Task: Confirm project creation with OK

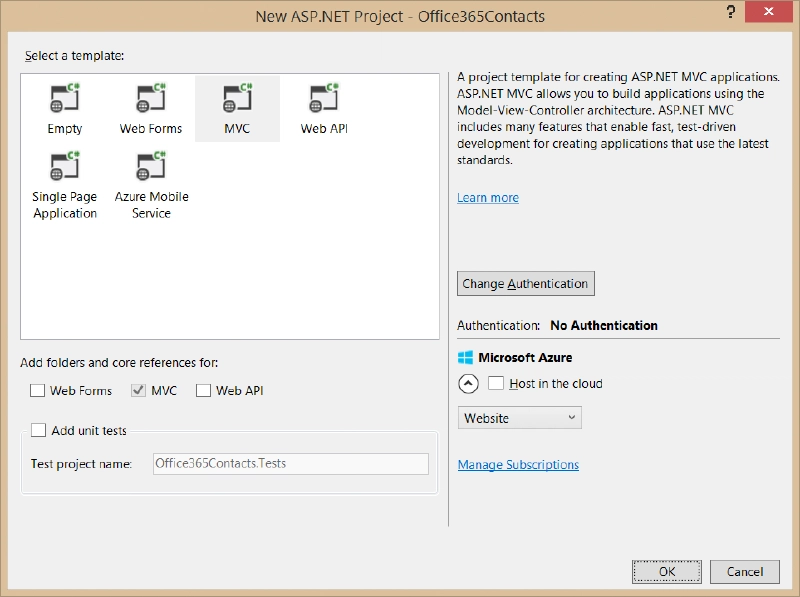Action: pyautogui.click(x=670, y=571)
